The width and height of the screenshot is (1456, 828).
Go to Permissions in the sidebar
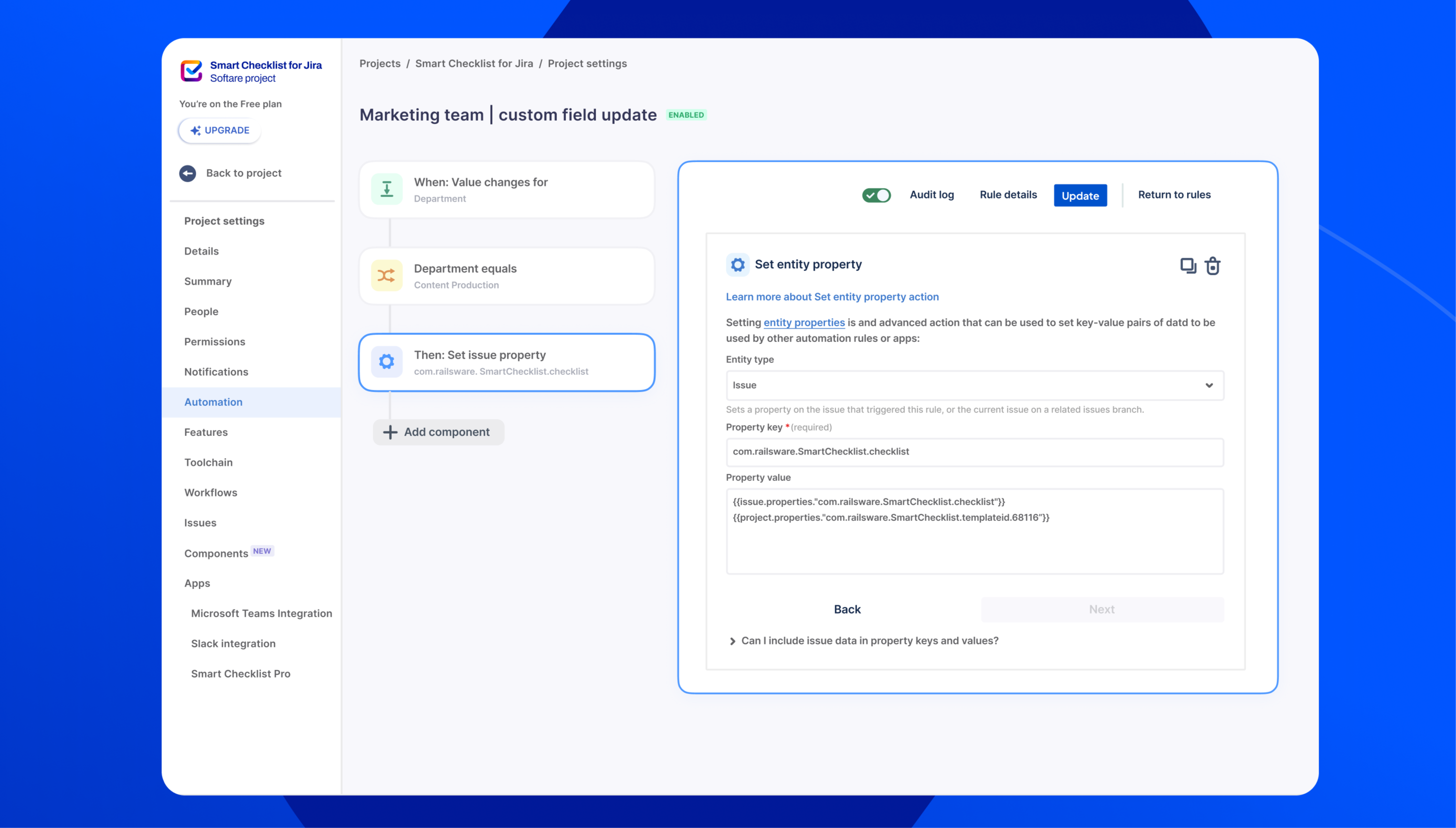click(x=214, y=342)
